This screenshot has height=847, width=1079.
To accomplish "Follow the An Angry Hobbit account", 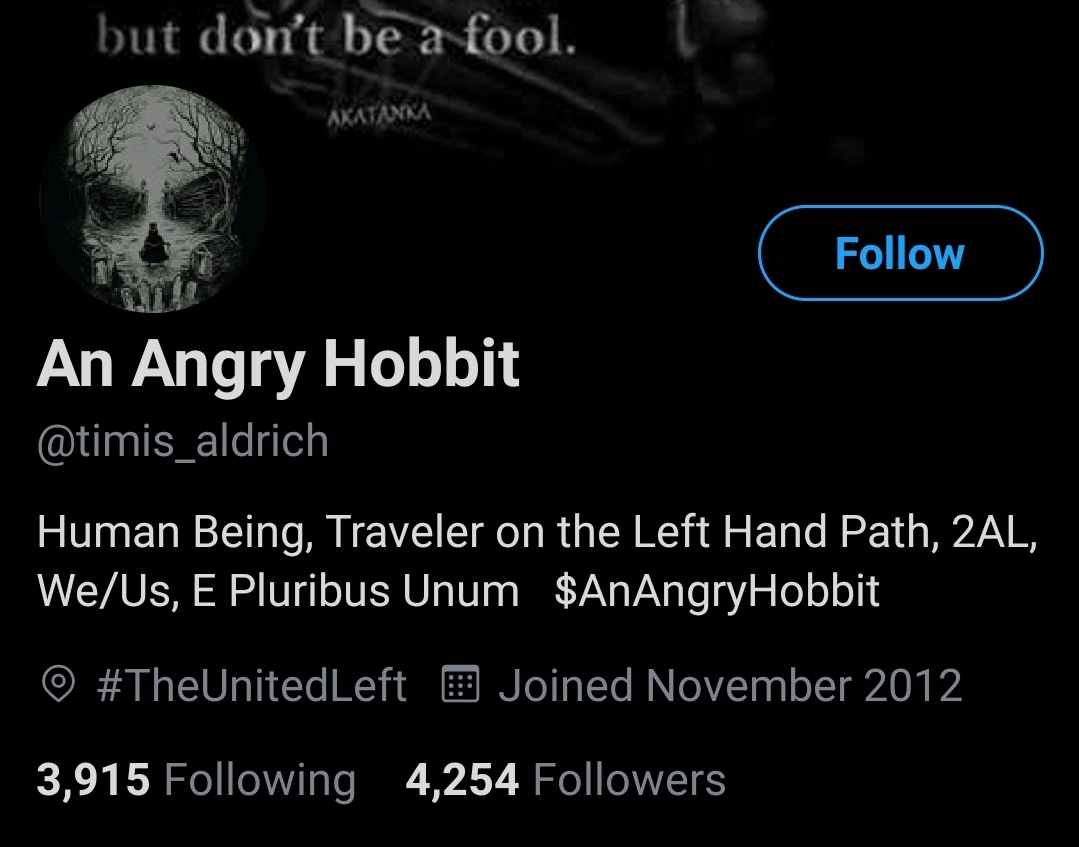I will click(x=900, y=253).
